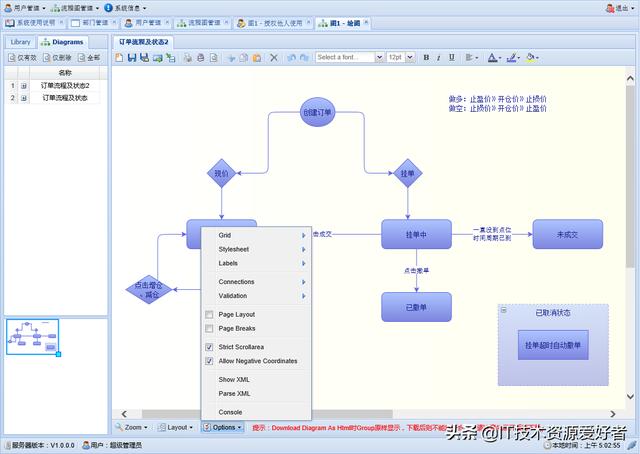
Task: Open the Connections submenu
Action: pos(256,282)
